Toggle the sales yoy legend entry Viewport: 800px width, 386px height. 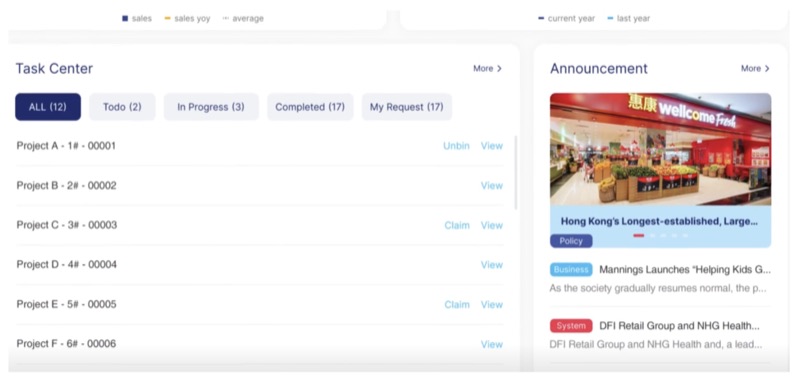pos(187,18)
